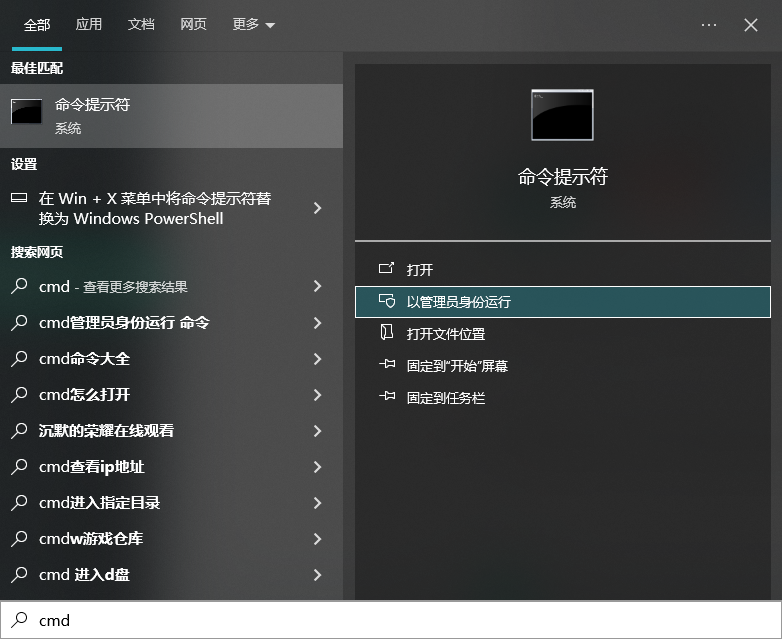Viewport: 782px width, 639px height.
Task: Click the Command Prompt icon in best match
Action: click(x=26, y=112)
